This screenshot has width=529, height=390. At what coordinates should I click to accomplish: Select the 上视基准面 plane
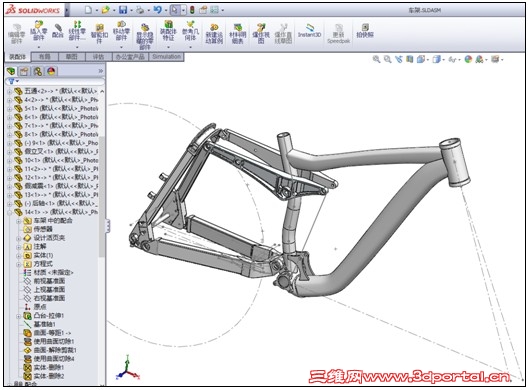click(x=44, y=290)
